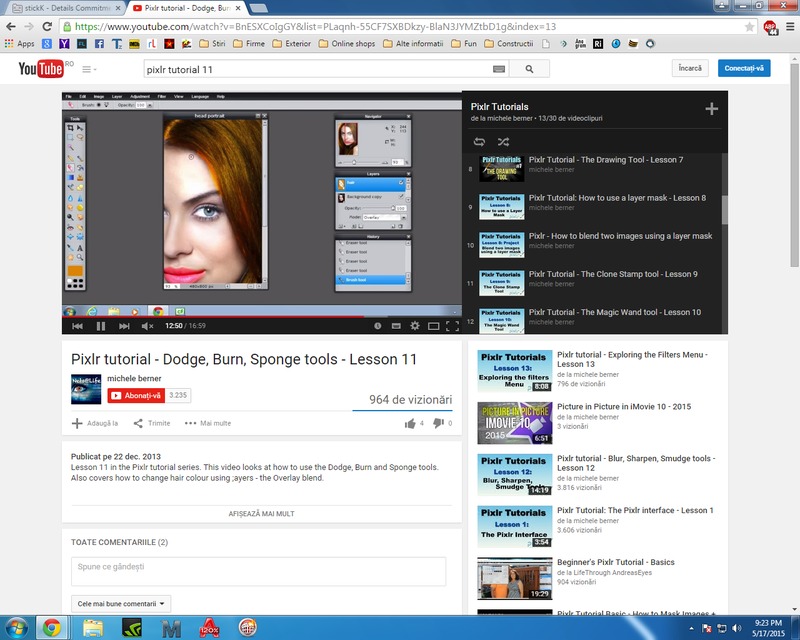Screen dimensions: 800x640
Task: Open the michele berner channel link under the title
Action: click(x=134, y=379)
